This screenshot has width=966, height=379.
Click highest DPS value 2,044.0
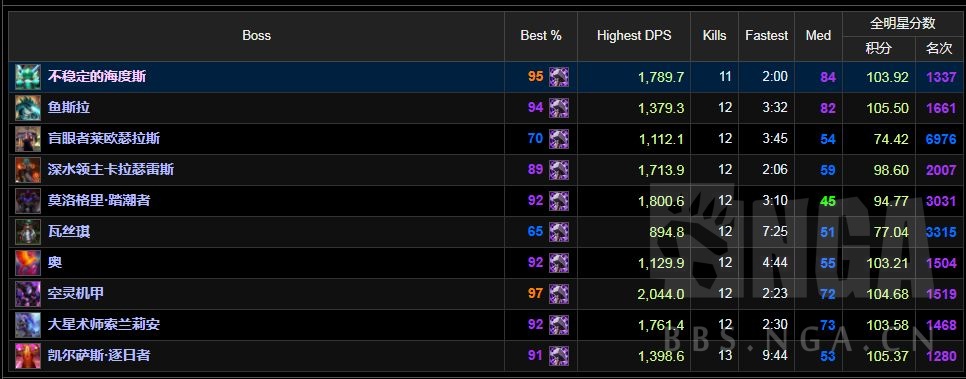coord(661,294)
